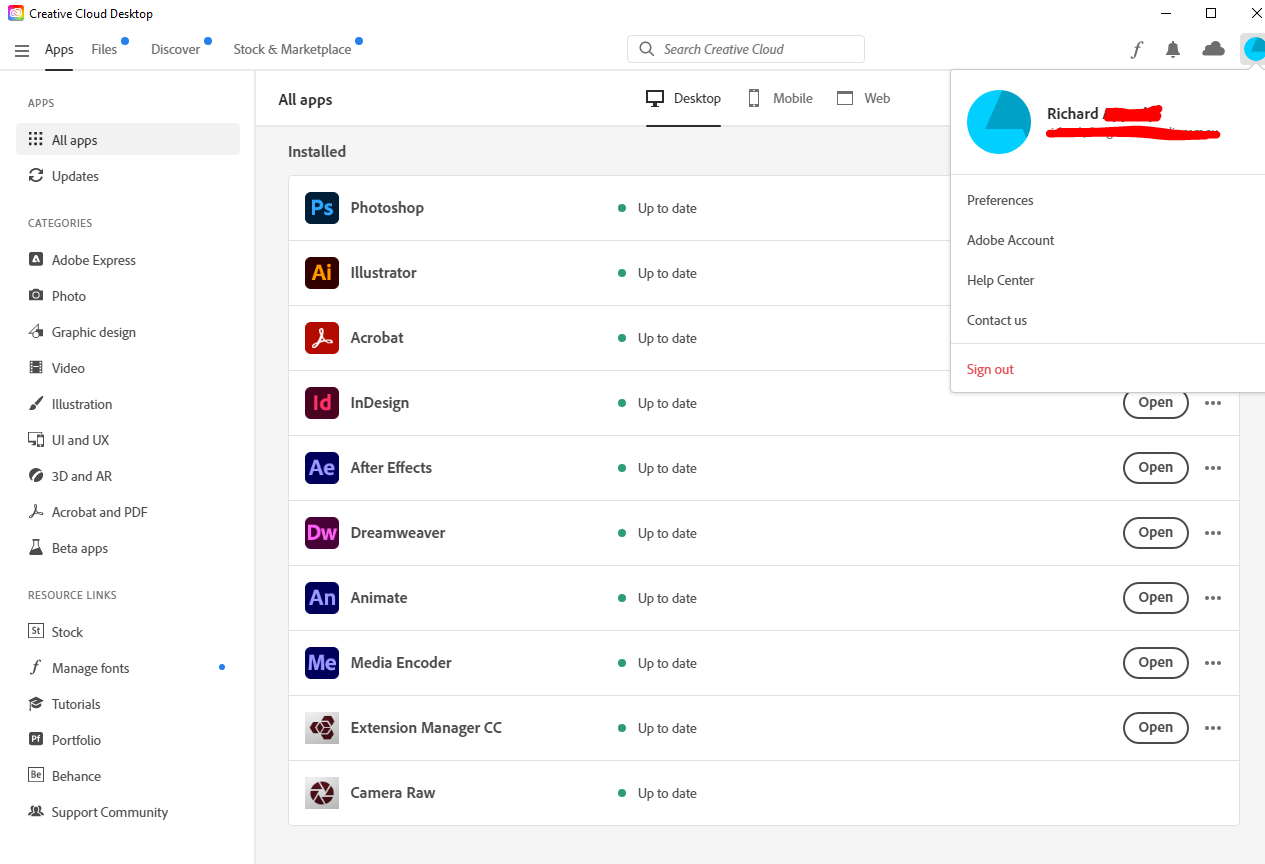Open Extension Manager CC with Open button
This screenshot has height=864, width=1265.
point(1155,728)
